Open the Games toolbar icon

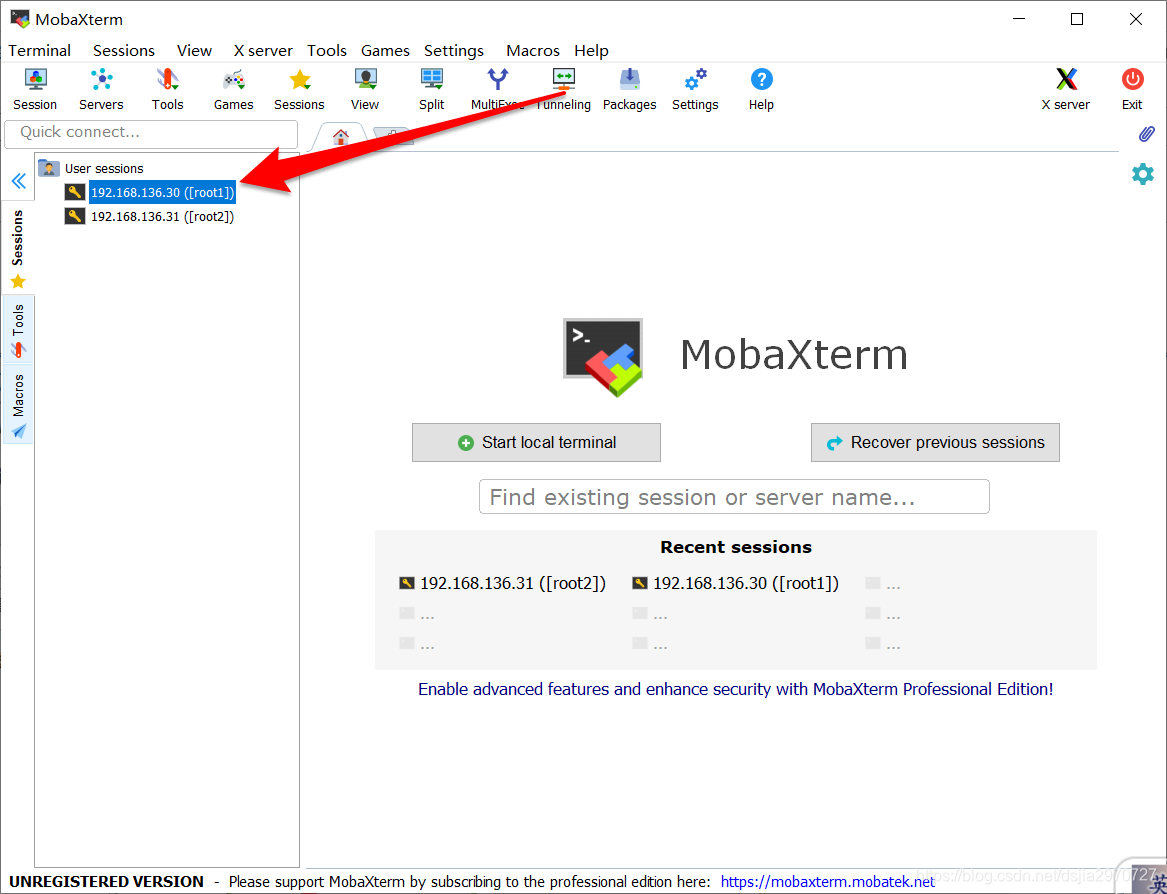click(234, 89)
